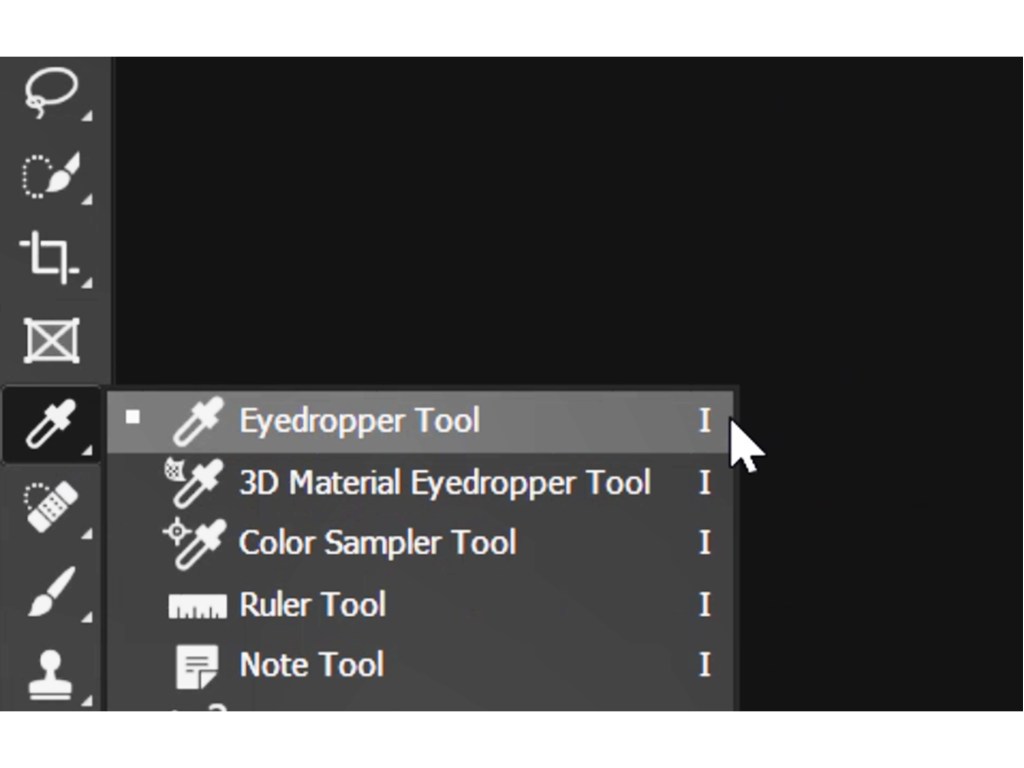This screenshot has width=1024, height=768.
Task: Pick "Color Sampler Tool" from the flyout
Action: [377, 543]
